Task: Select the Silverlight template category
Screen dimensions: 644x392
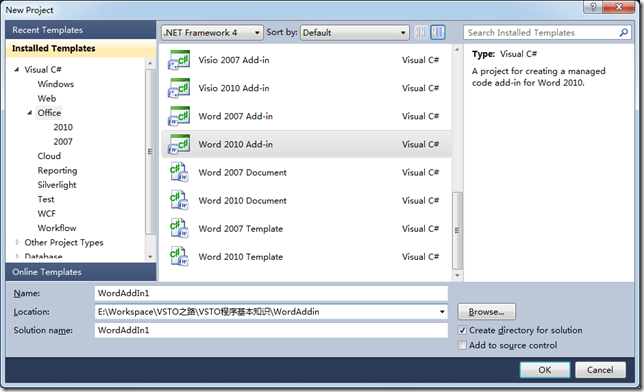Action: (x=57, y=185)
